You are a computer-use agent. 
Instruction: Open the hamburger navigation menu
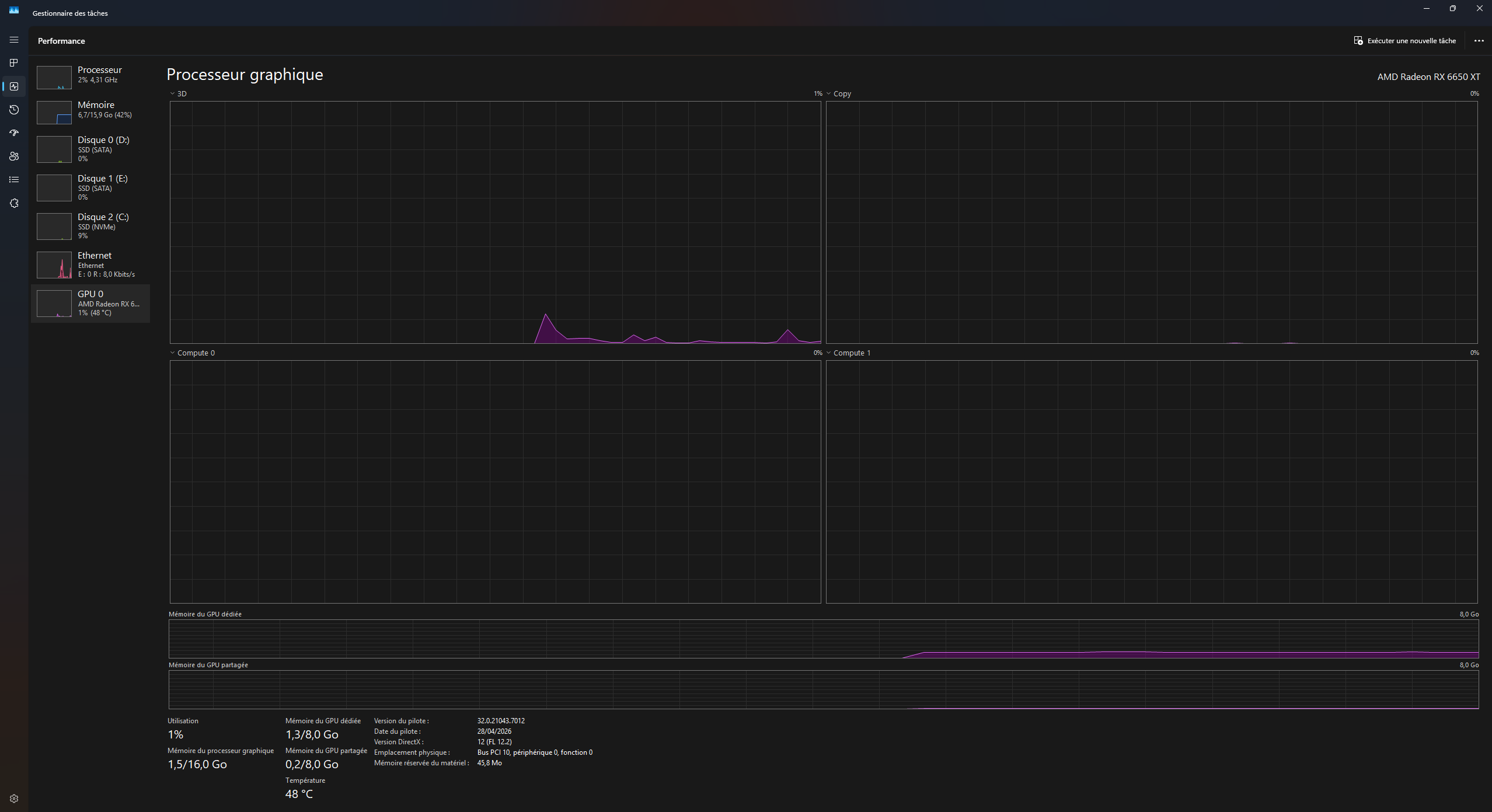[x=14, y=40]
